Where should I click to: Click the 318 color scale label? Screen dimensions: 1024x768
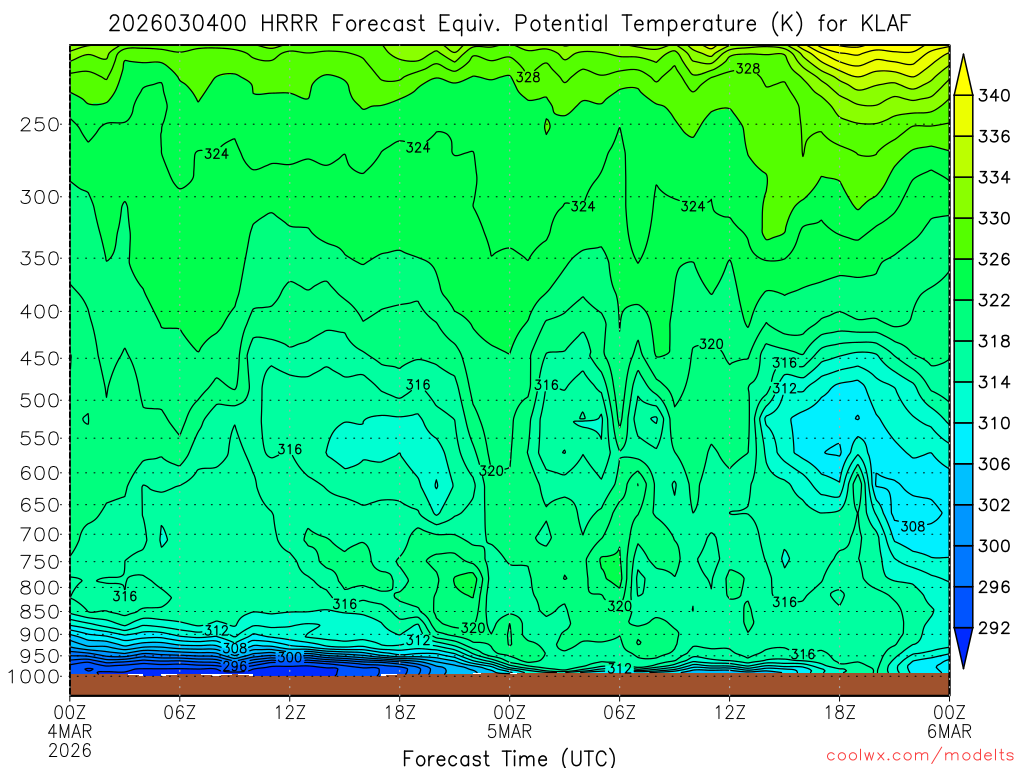tap(994, 341)
